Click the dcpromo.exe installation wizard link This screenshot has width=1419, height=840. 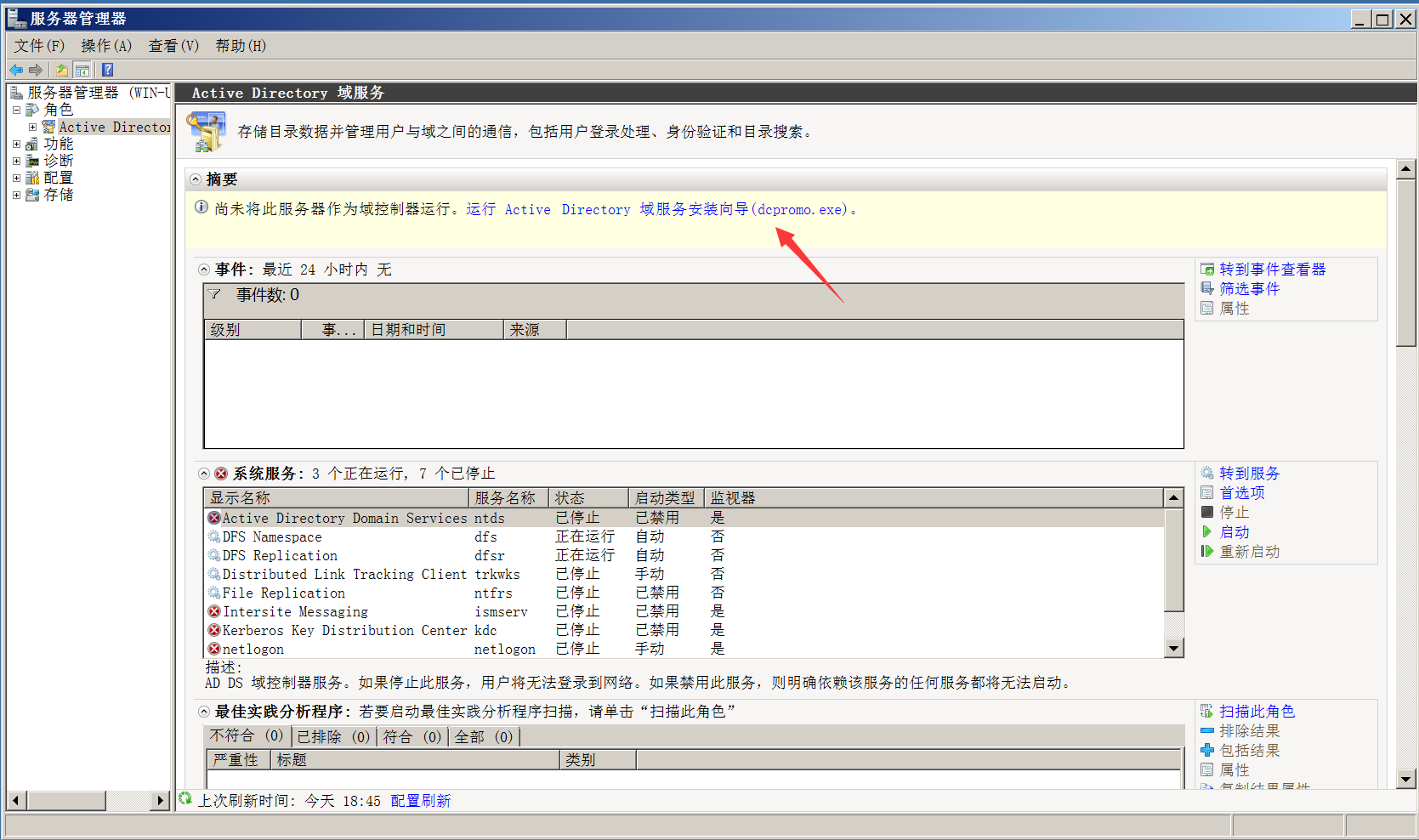click(657, 209)
